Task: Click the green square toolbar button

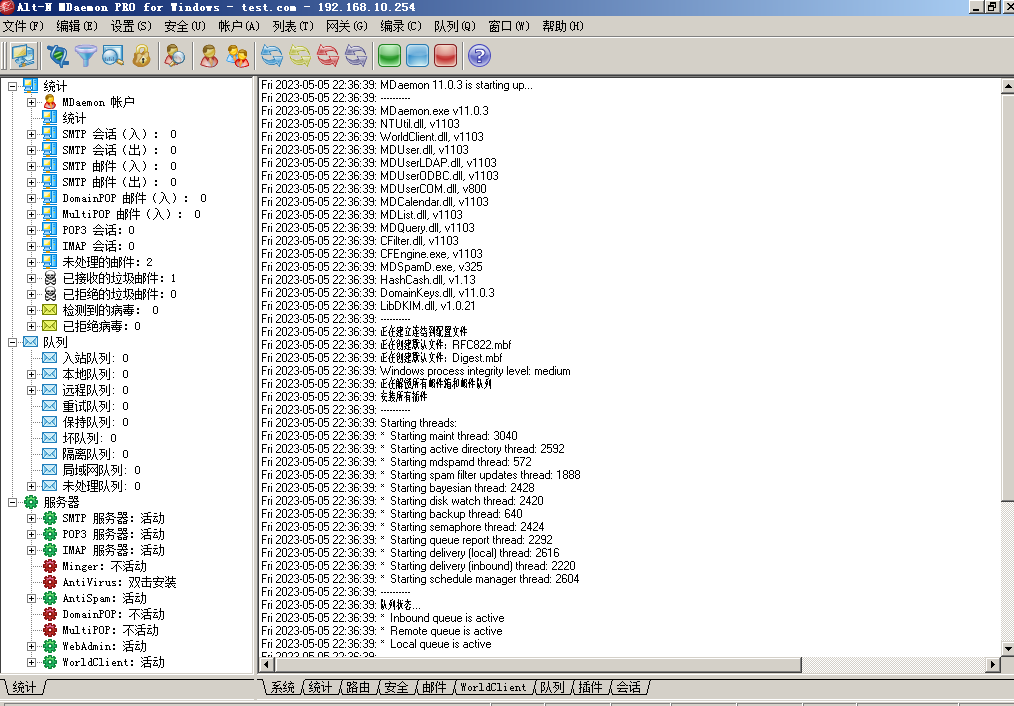Action: click(x=389, y=56)
